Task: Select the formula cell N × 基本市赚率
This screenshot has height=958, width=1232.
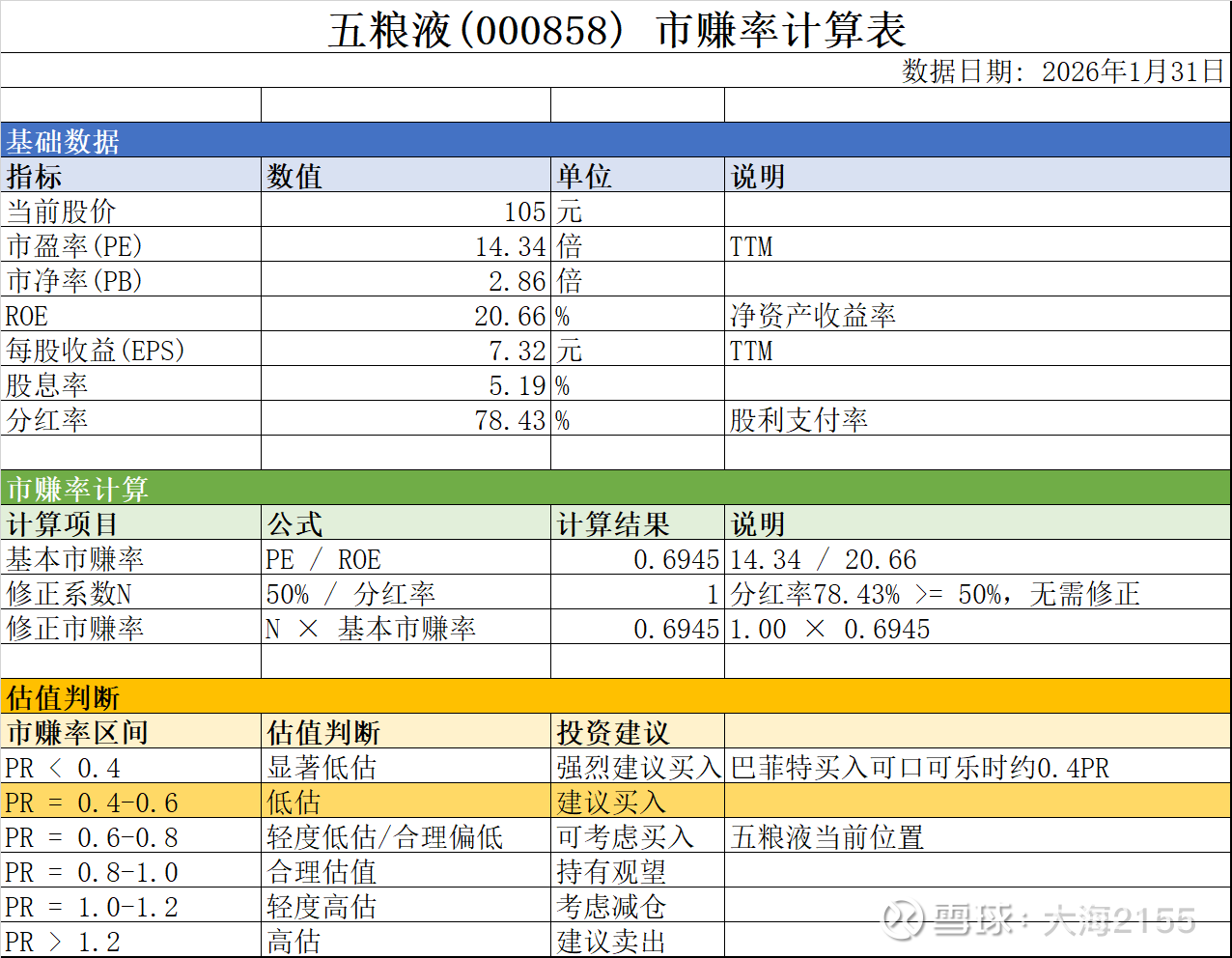Action: [x=406, y=627]
